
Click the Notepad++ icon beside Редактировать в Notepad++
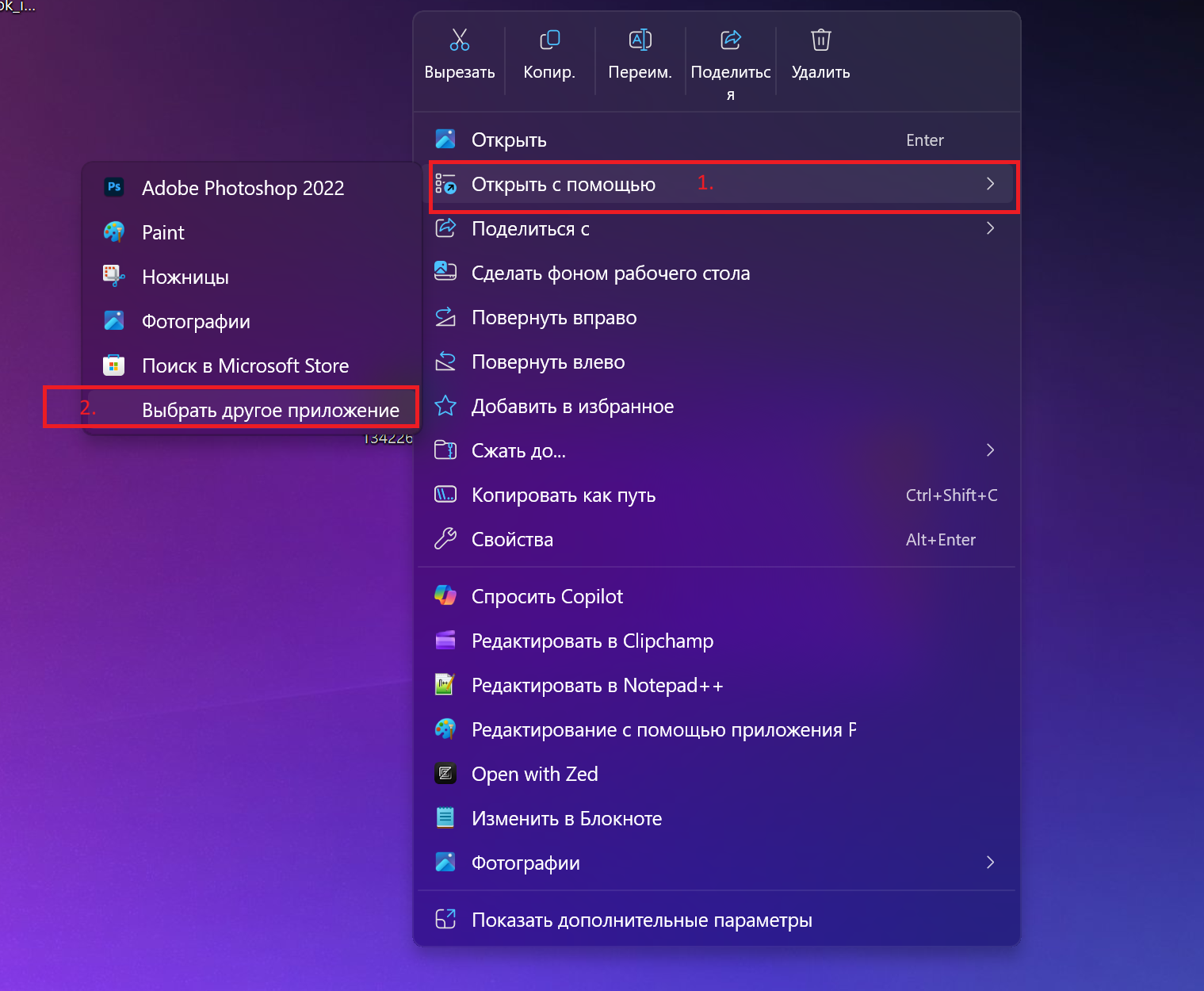[x=445, y=684]
